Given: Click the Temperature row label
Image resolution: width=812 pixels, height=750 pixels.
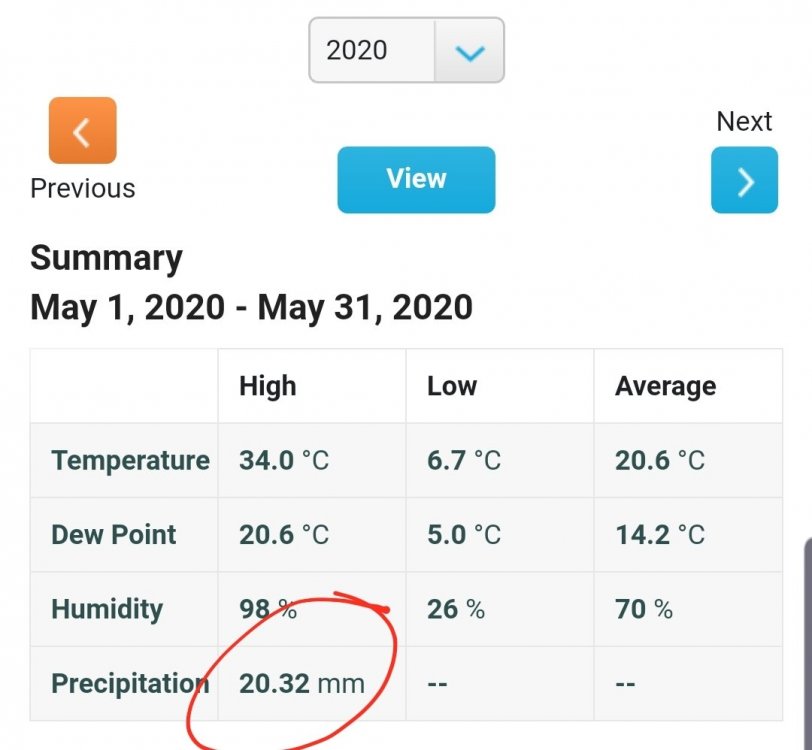Looking at the screenshot, I should click(x=130, y=460).
